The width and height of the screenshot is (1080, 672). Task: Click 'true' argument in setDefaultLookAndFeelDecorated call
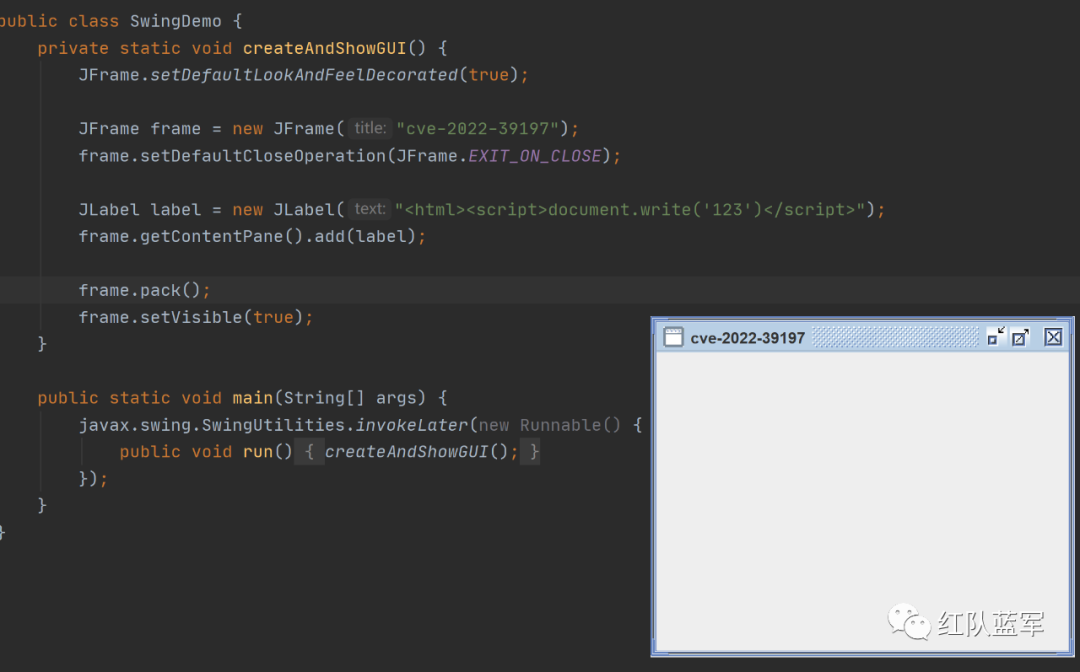pos(488,75)
